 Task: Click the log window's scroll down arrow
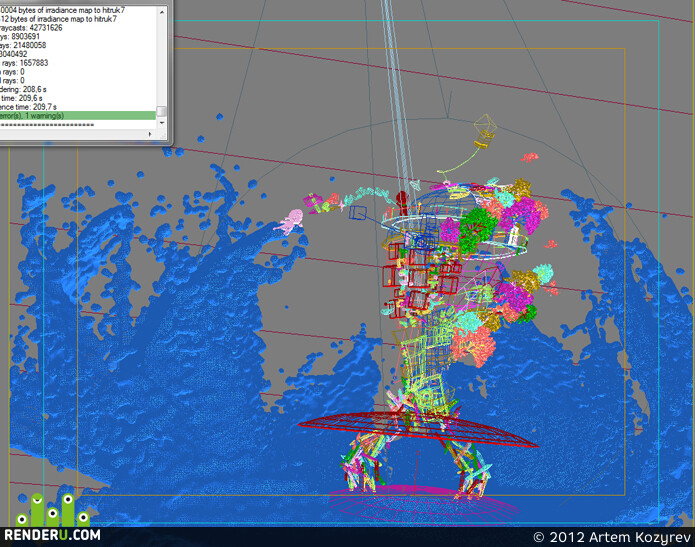[x=162, y=123]
